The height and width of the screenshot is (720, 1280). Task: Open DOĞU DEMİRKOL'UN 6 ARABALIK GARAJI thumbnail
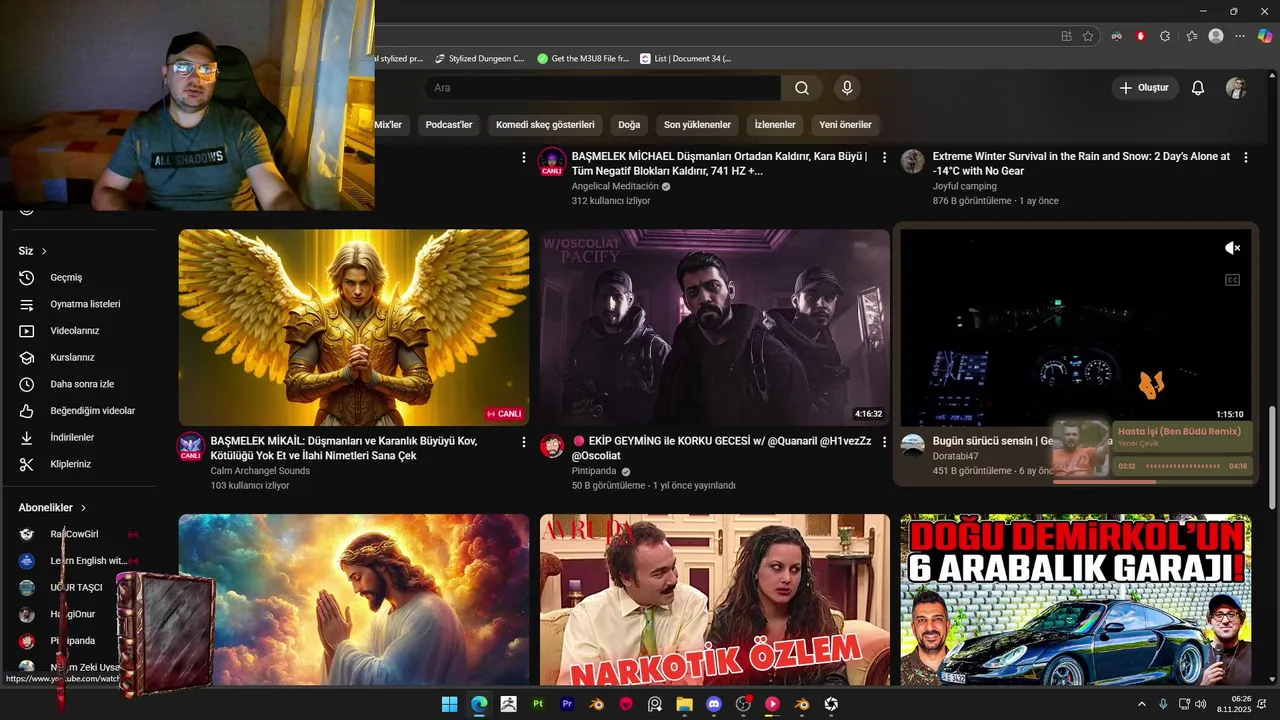pos(1076,600)
